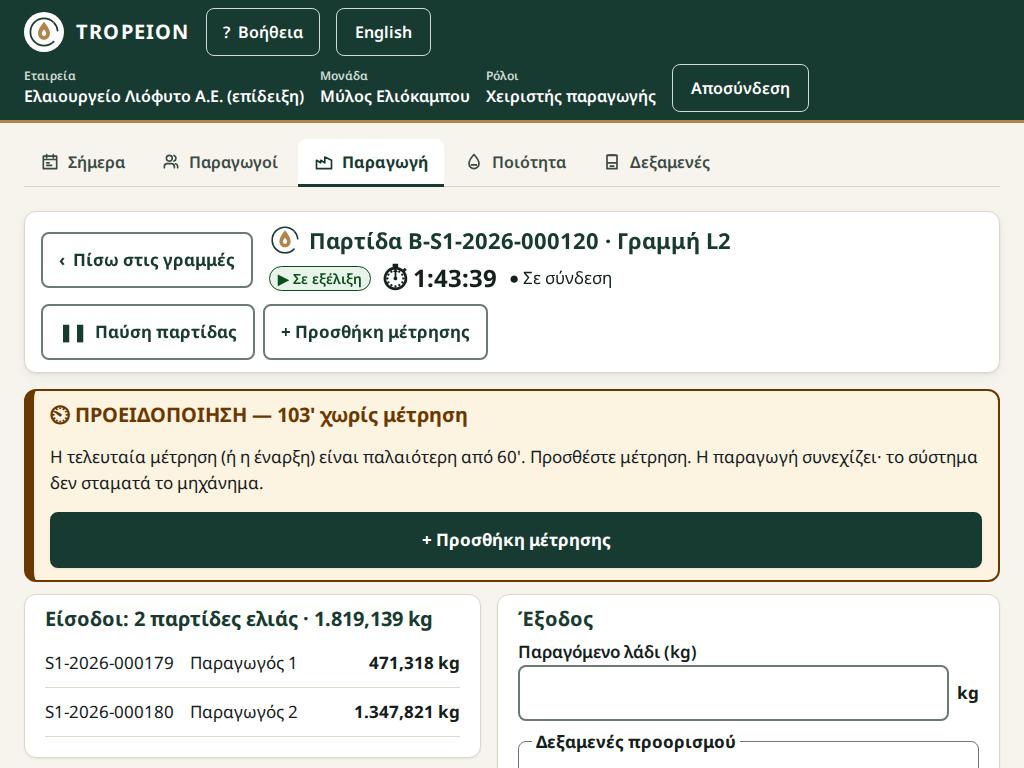Click the dark green Προσθήκη μέτρησης button
Image resolution: width=1024 pixels, height=768 pixels.
tap(516, 540)
